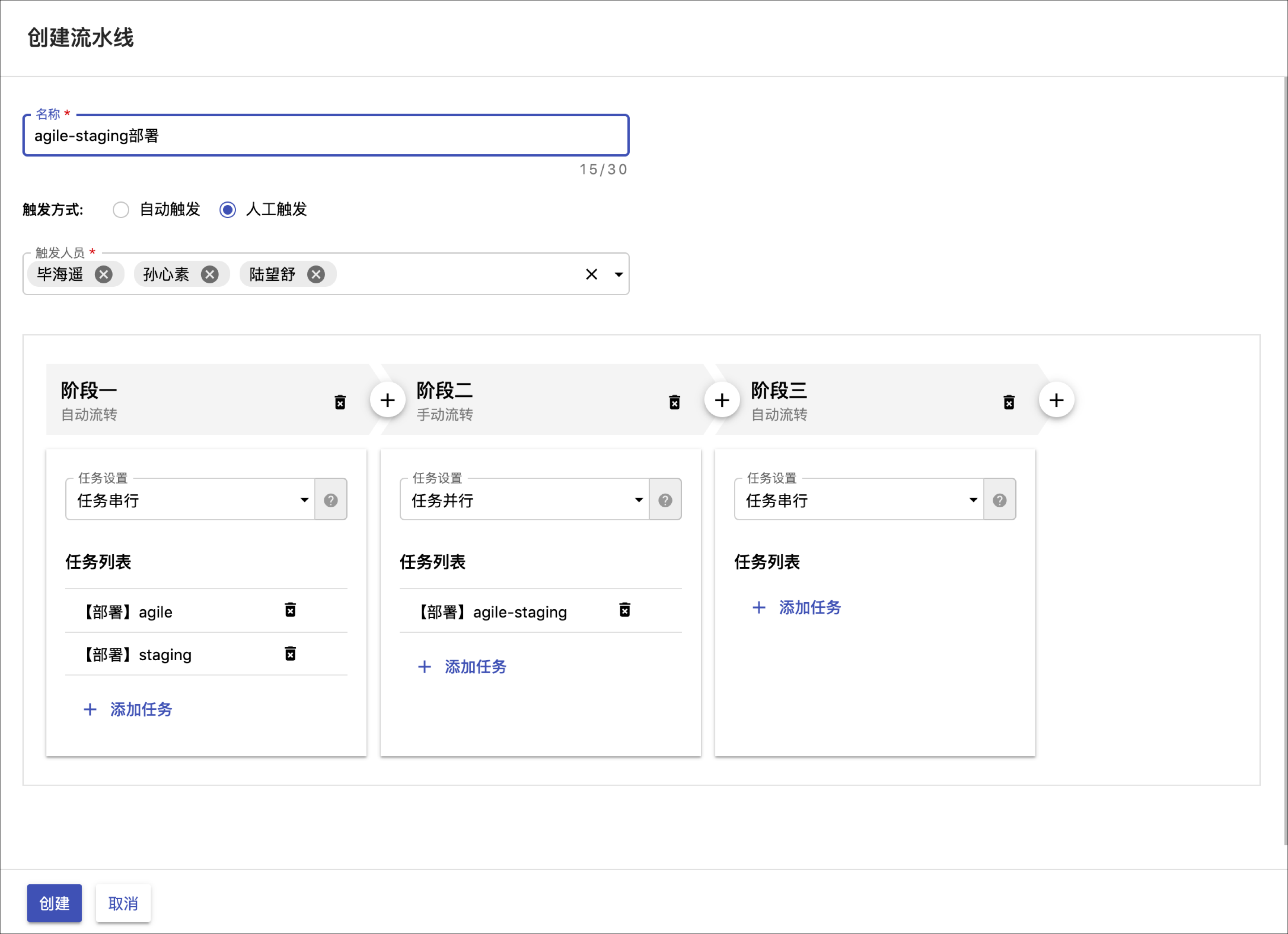Click 添加任务 in 阶段一
1288x934 pixels.
coord(128,709)
